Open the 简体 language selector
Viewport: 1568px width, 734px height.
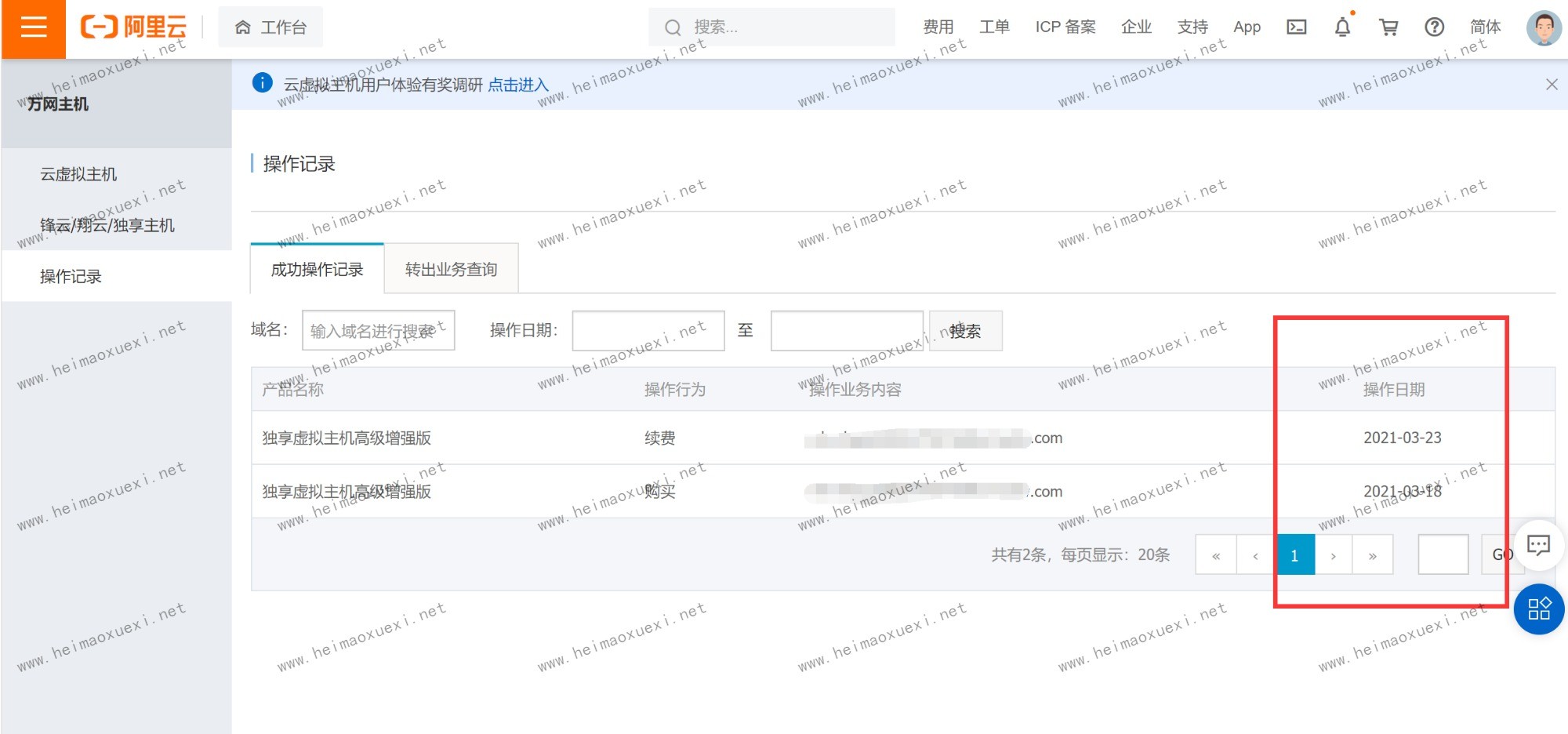pos(1485,27)
